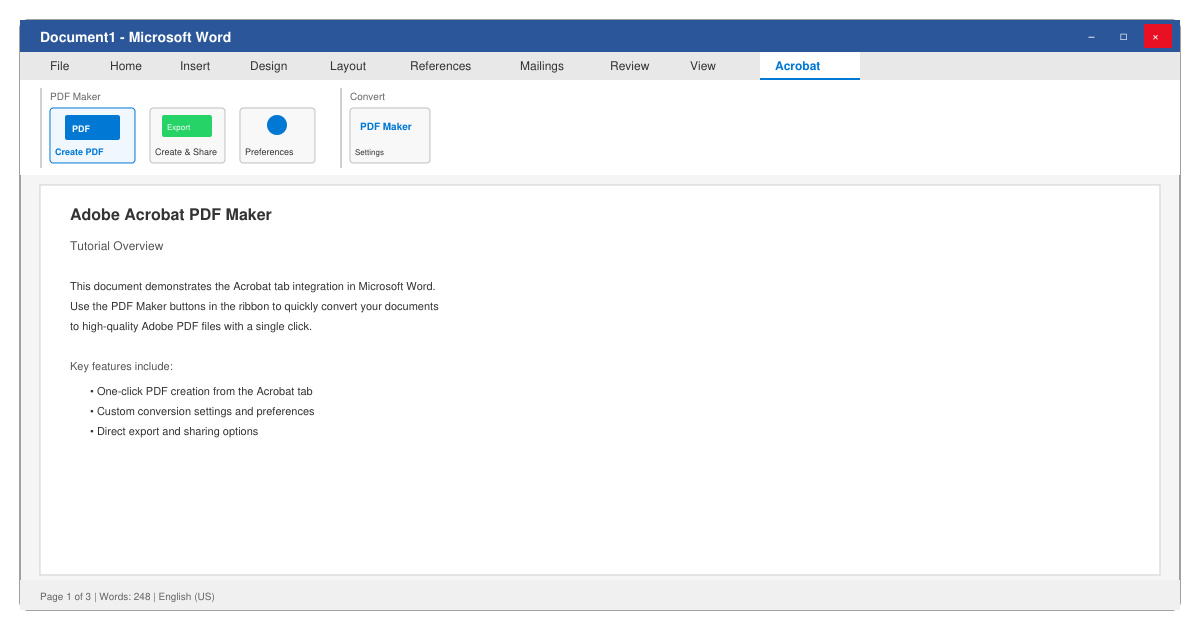Image resolution: width=1200 pixels, height=630 pixels.
Task: Click the 'Document1 - Microsoft Word' title
Action: point(135,37)
